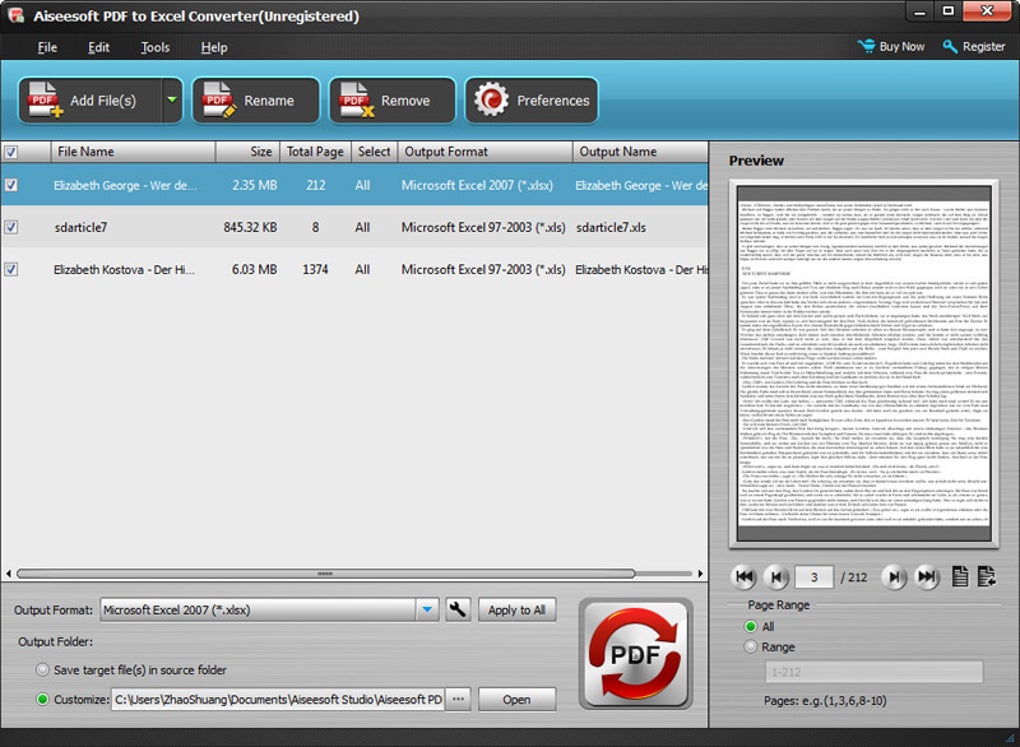The height and width of the screenshot is (747, 1020).
Task: Go to previous preview page
Action: [x=775, y=577]
